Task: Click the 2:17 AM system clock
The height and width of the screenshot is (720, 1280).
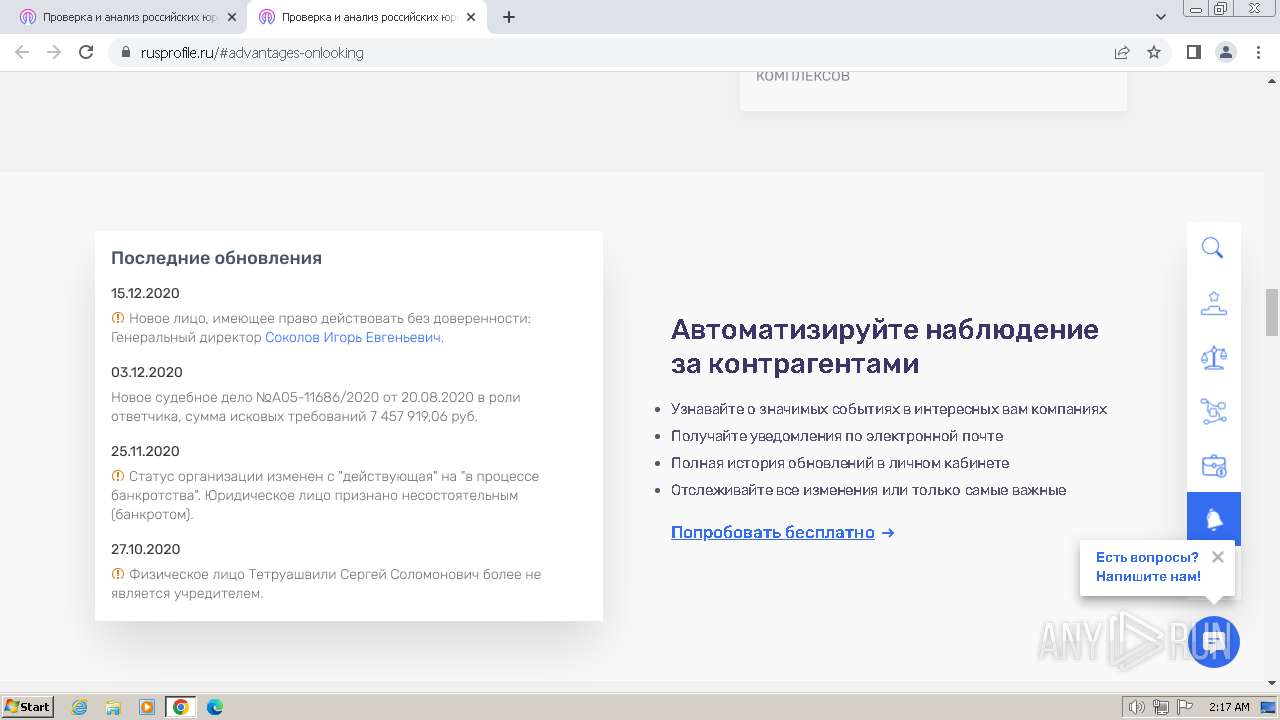Action: point(1229,707)
